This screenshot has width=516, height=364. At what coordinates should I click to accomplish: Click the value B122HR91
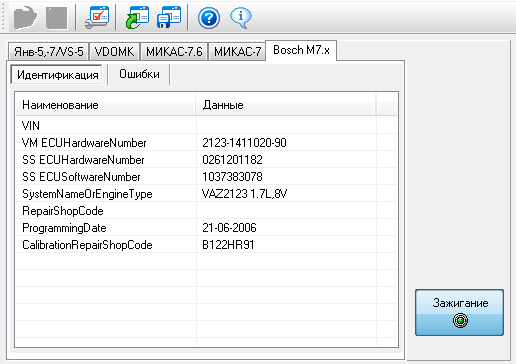[228, 245]
